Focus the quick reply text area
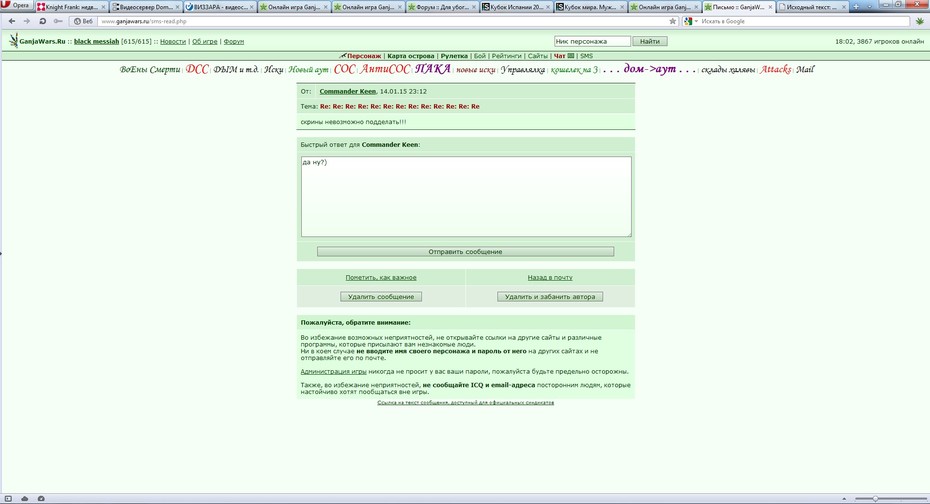The image size is (930, 504). coord(466,197)
